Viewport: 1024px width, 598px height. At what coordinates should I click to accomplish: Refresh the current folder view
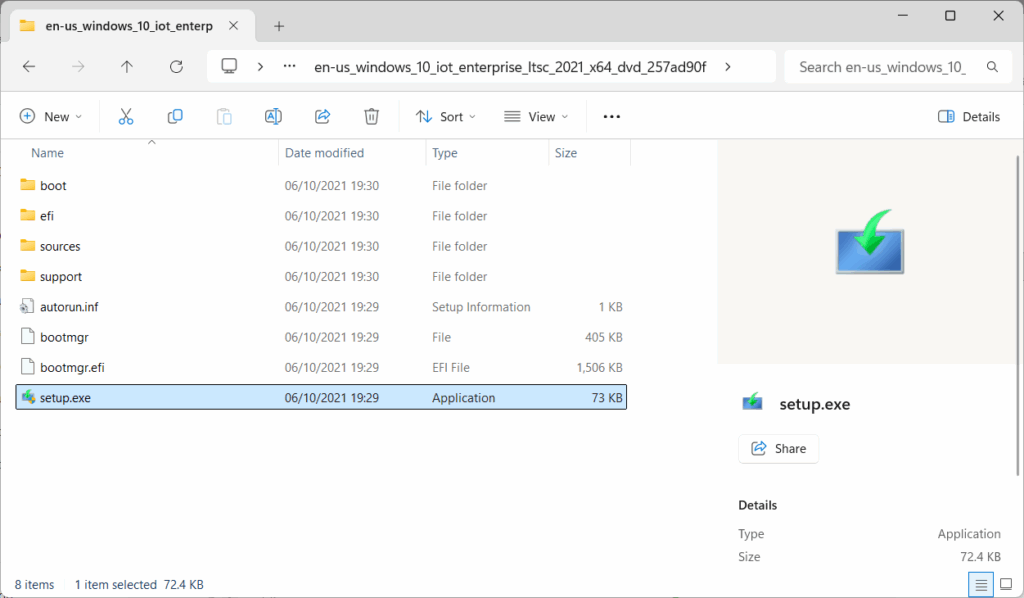[x=176, y=67]
